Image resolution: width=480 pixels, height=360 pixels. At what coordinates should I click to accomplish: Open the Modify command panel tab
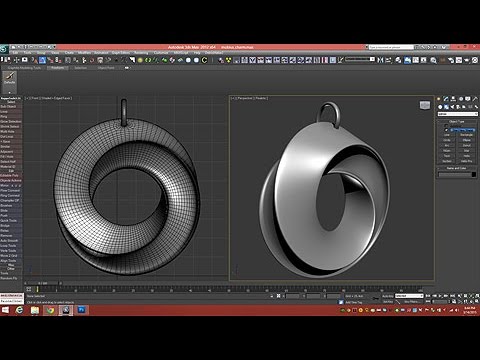tap(446, 99)
